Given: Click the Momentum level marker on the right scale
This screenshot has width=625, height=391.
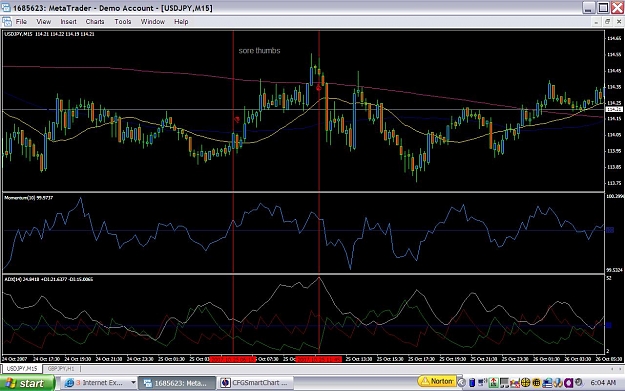Looking at the screenshot, I should 610,230.
